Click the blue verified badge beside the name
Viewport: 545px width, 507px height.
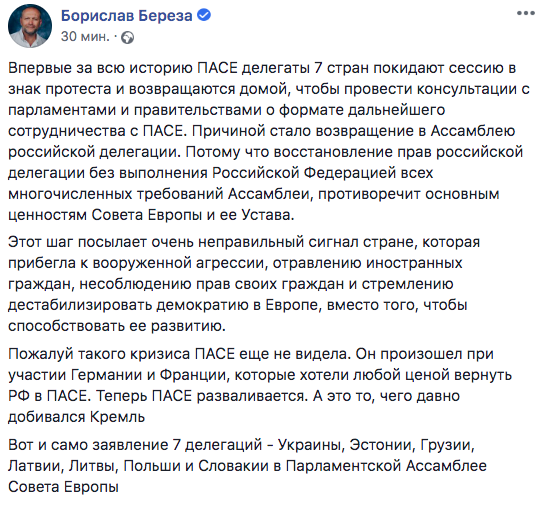point(204,15)
